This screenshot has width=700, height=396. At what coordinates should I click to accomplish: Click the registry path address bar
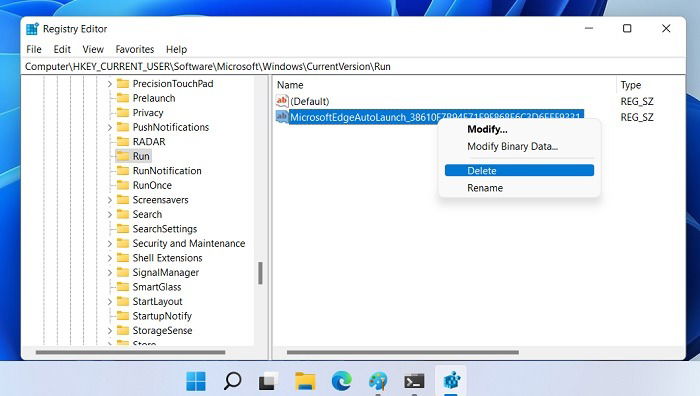point(353,67)
